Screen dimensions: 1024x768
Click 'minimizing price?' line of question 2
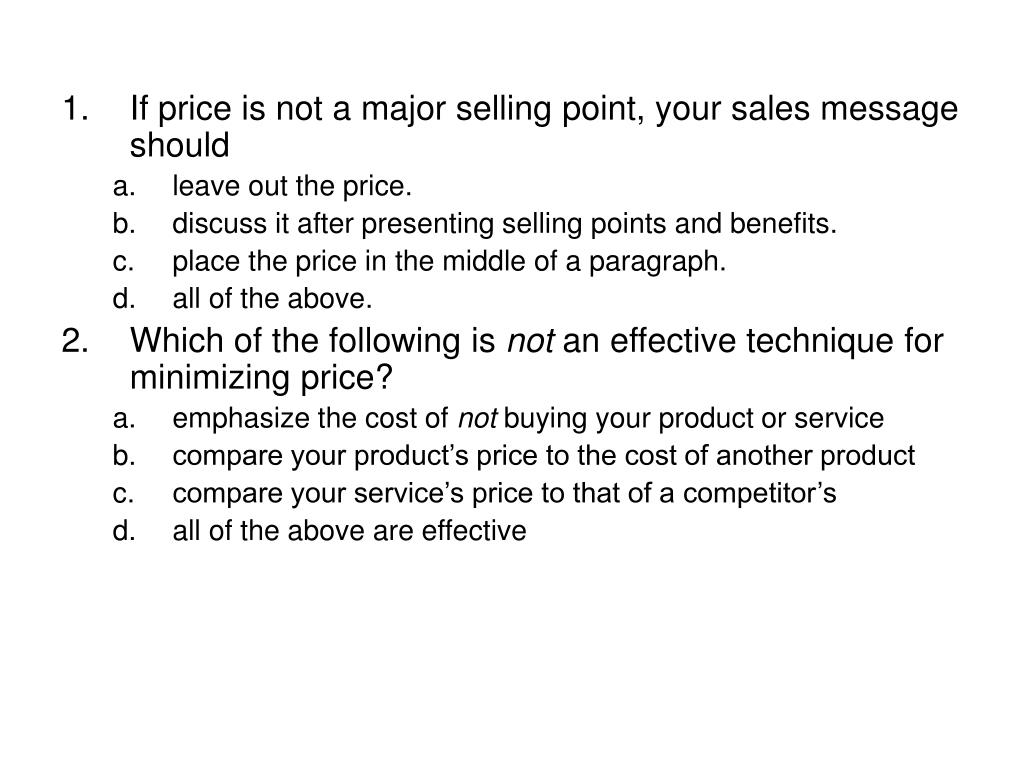point(261,377)
